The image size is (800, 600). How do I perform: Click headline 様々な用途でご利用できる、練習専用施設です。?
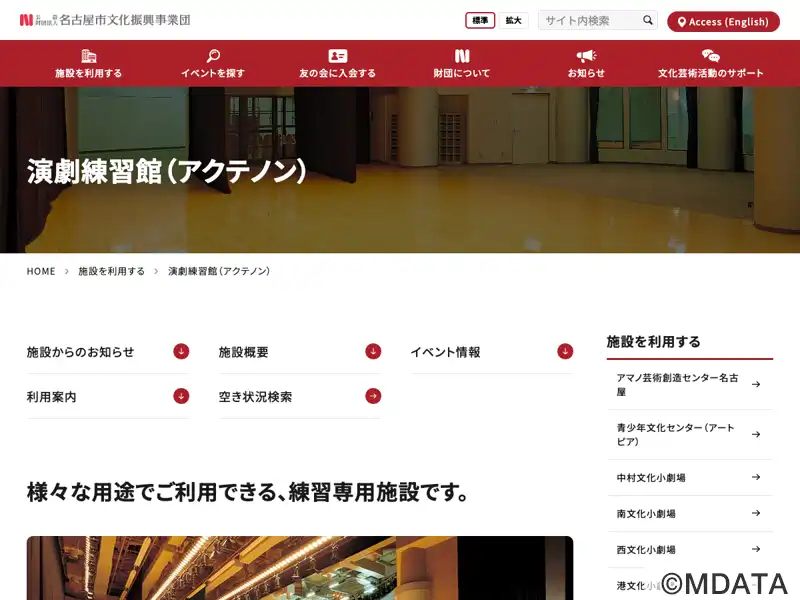tap(248, 492)
